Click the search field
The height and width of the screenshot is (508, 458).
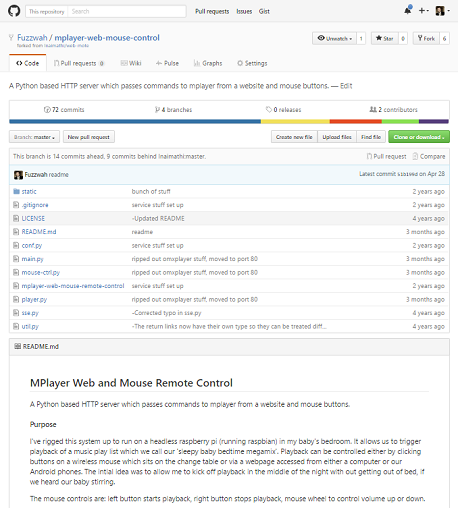pyautogui.click(x=127, y=11)
